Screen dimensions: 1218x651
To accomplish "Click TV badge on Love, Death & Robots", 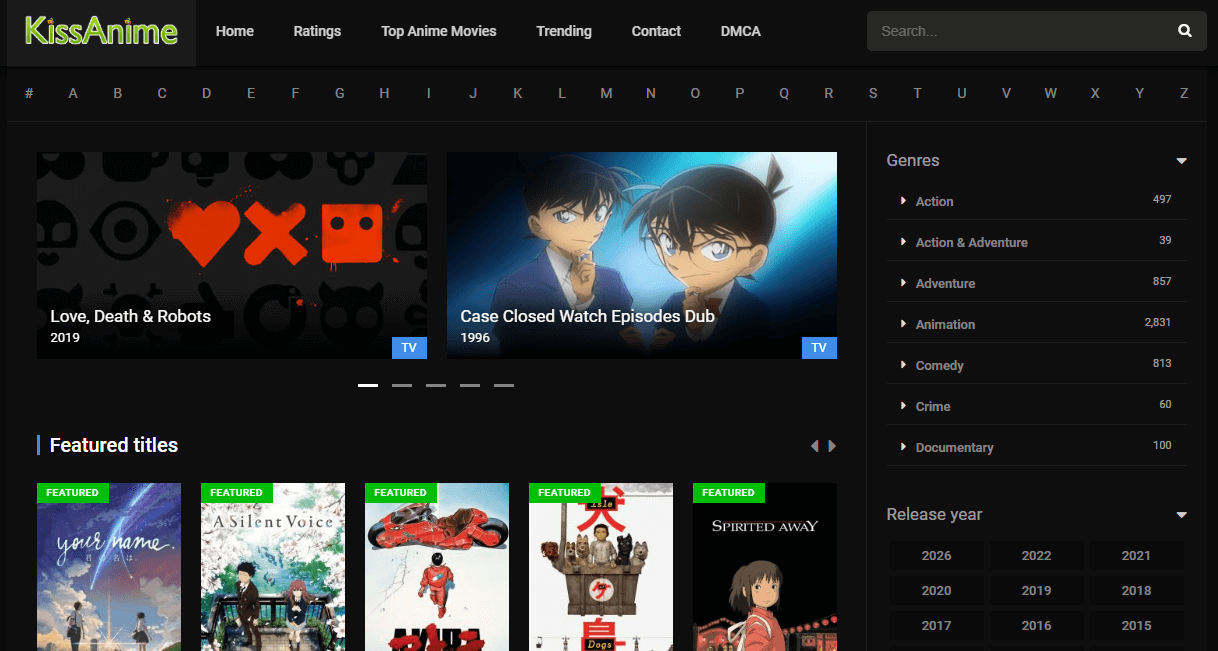I will coord(409,348).
